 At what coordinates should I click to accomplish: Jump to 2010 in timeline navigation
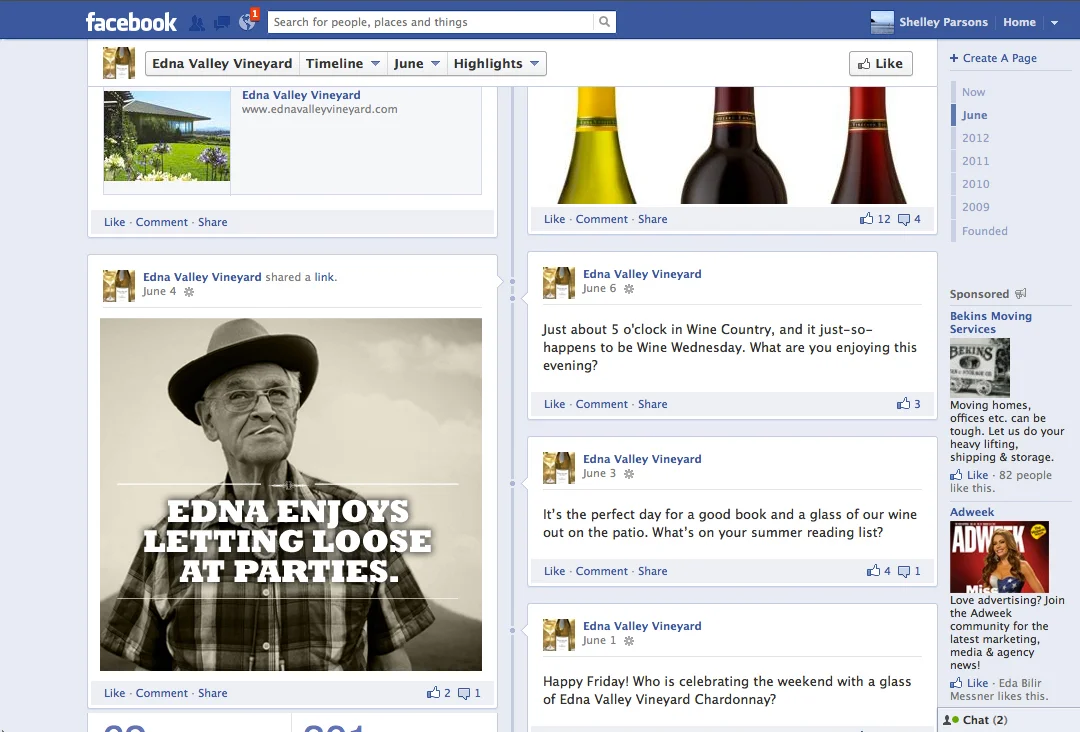975,184
